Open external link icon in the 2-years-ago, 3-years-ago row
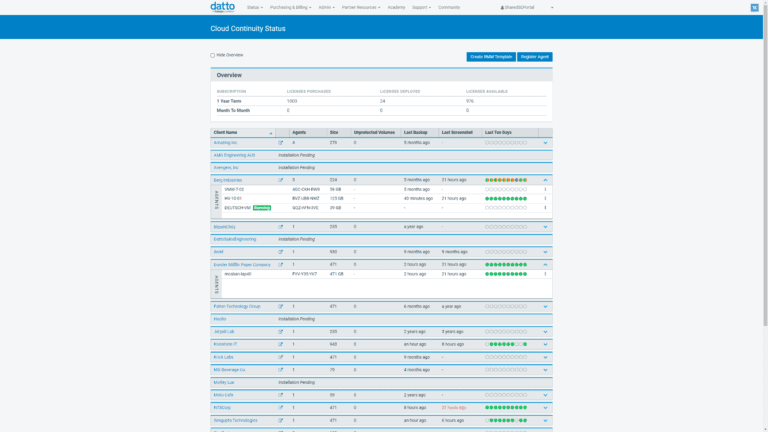The height and width of the screenshot is (432, 768). 281,332
